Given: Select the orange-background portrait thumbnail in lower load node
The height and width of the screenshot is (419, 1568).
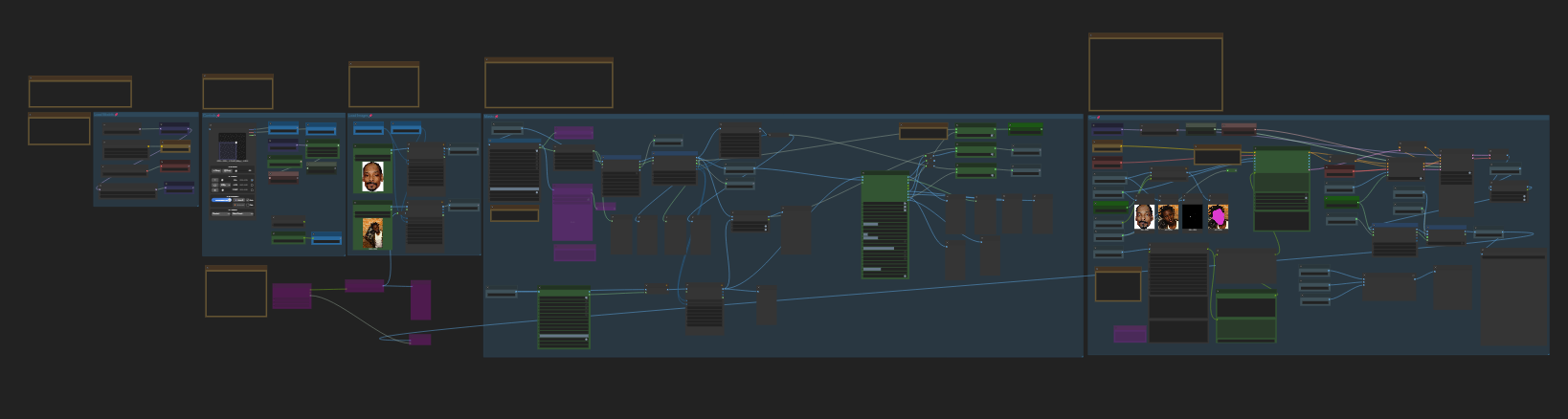Looking at the screenshot, I should [x=372, y=232].
